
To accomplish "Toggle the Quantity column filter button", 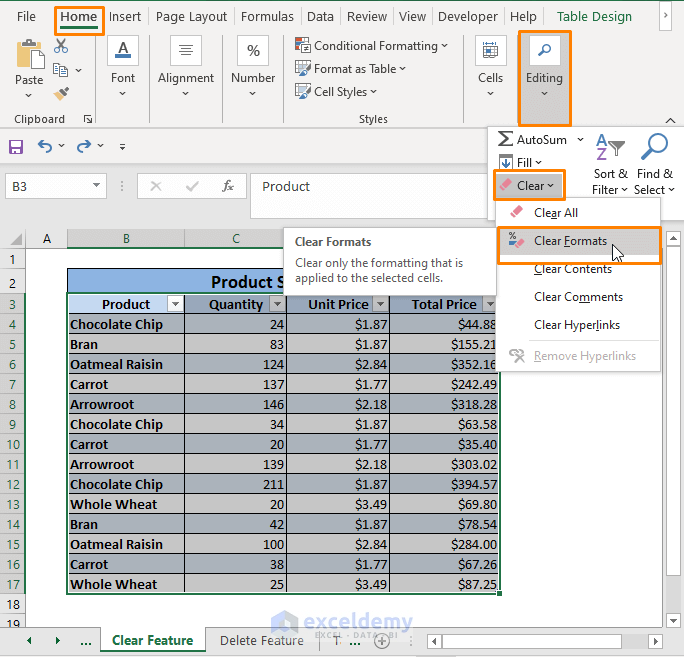I will coord(277,304).
